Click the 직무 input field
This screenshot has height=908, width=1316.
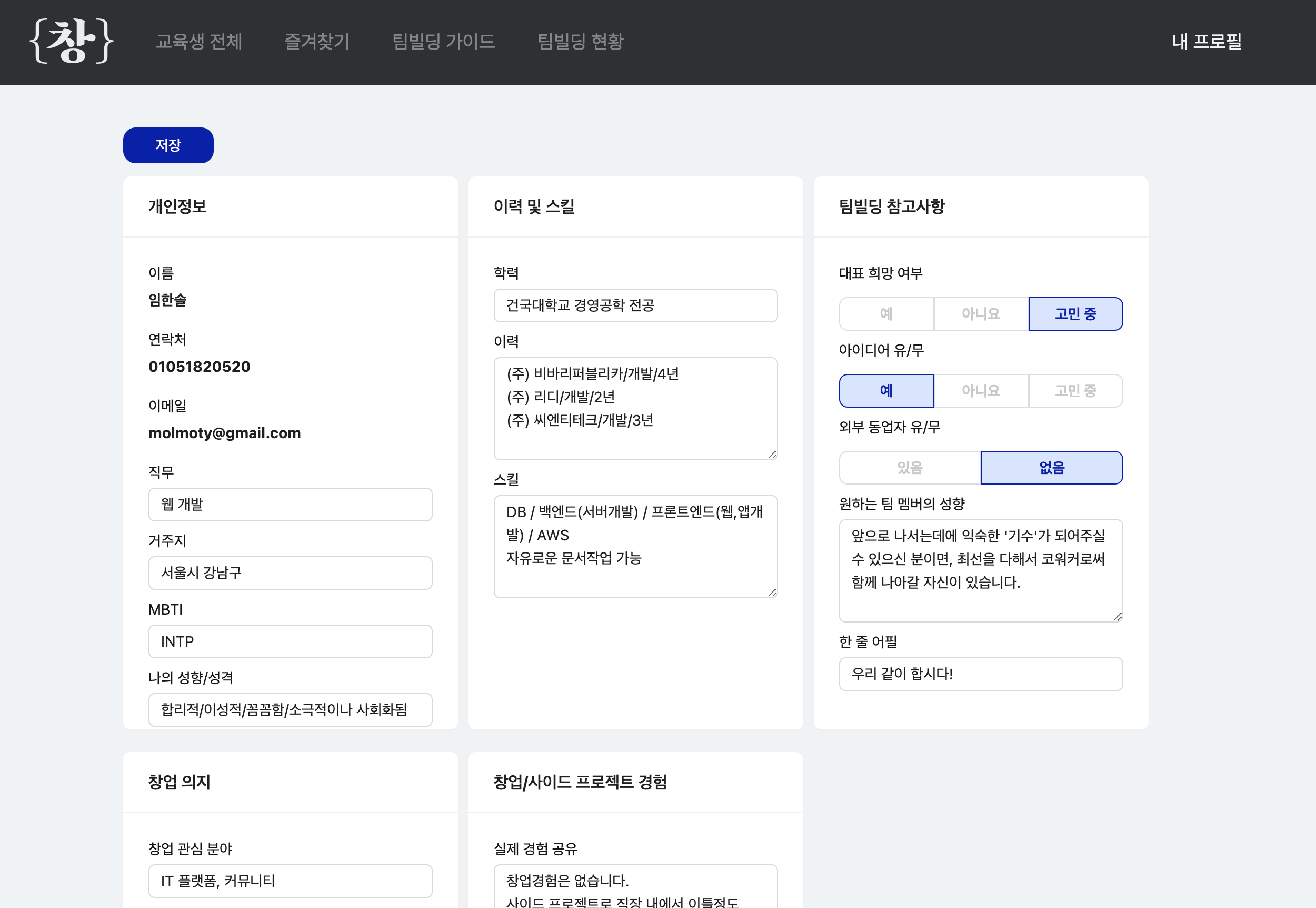[x=290, y=504]
